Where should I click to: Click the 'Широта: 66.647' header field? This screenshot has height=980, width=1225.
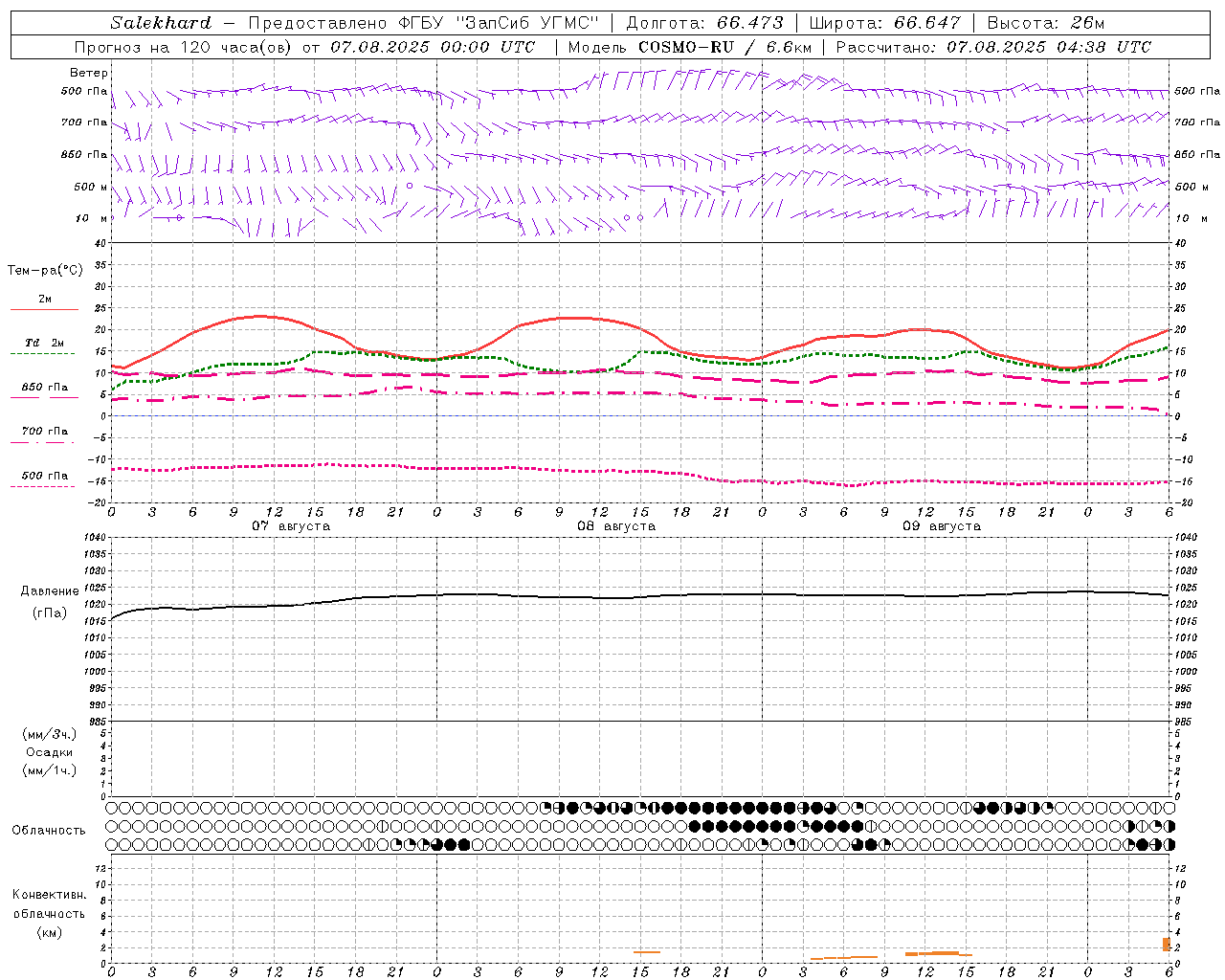[x=885, y=23]
